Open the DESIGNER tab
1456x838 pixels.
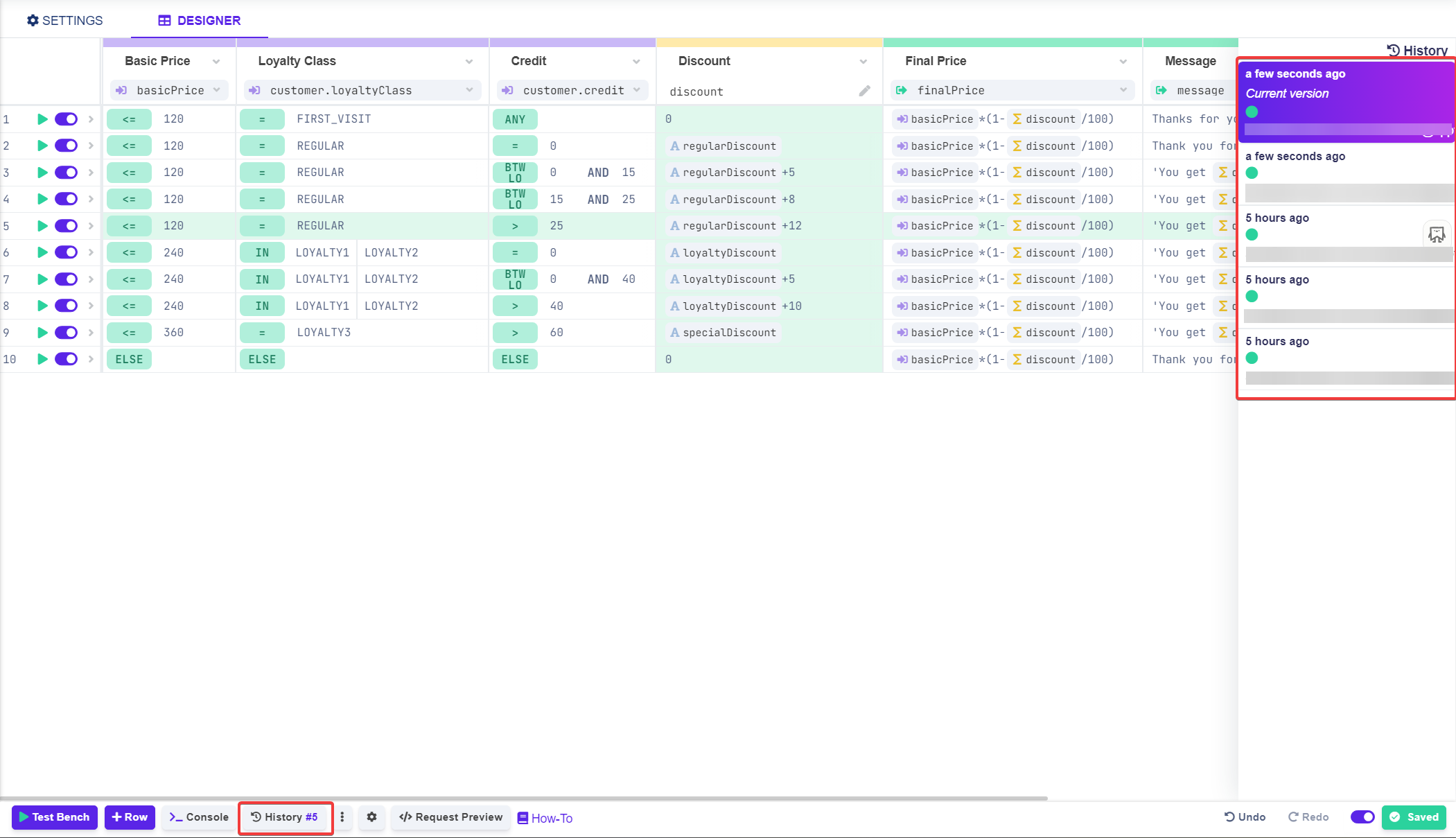tap(199, 20)
